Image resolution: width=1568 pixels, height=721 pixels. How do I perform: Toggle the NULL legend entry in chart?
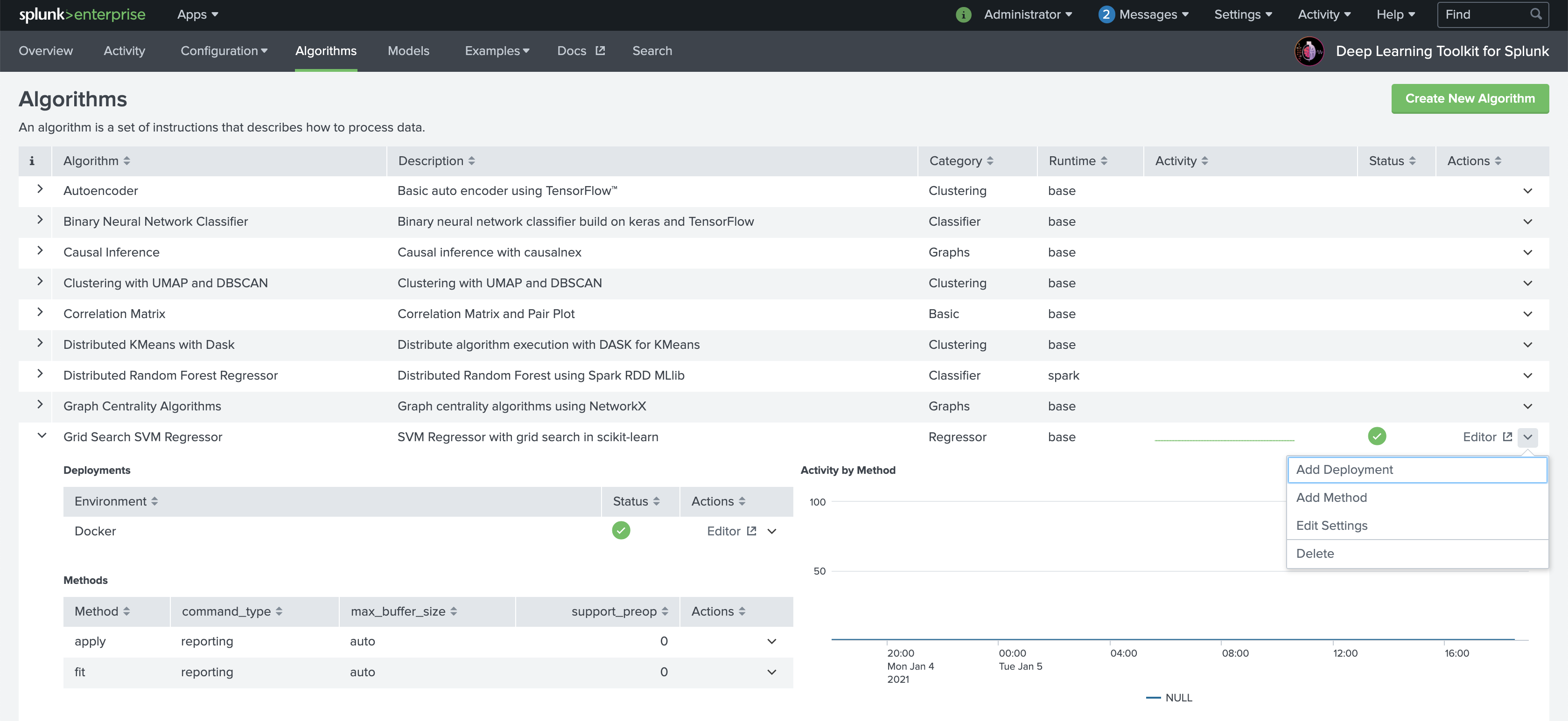1169,697
